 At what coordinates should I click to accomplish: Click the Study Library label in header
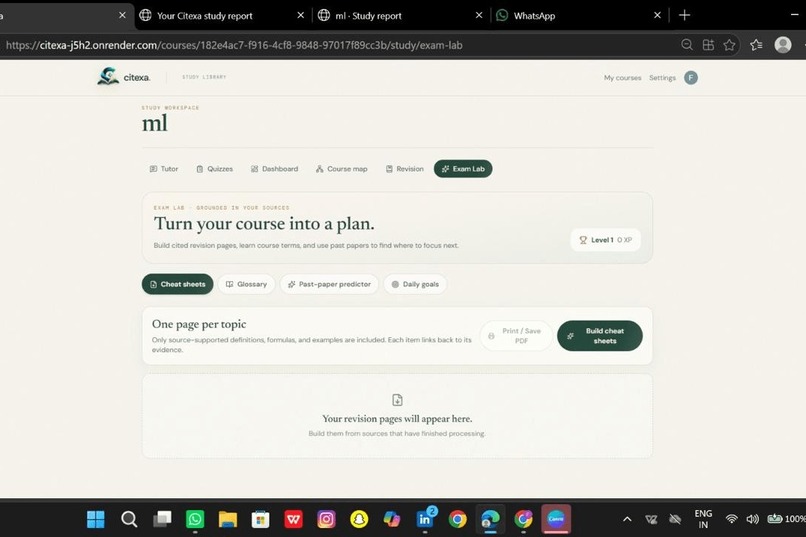(204, 77)
